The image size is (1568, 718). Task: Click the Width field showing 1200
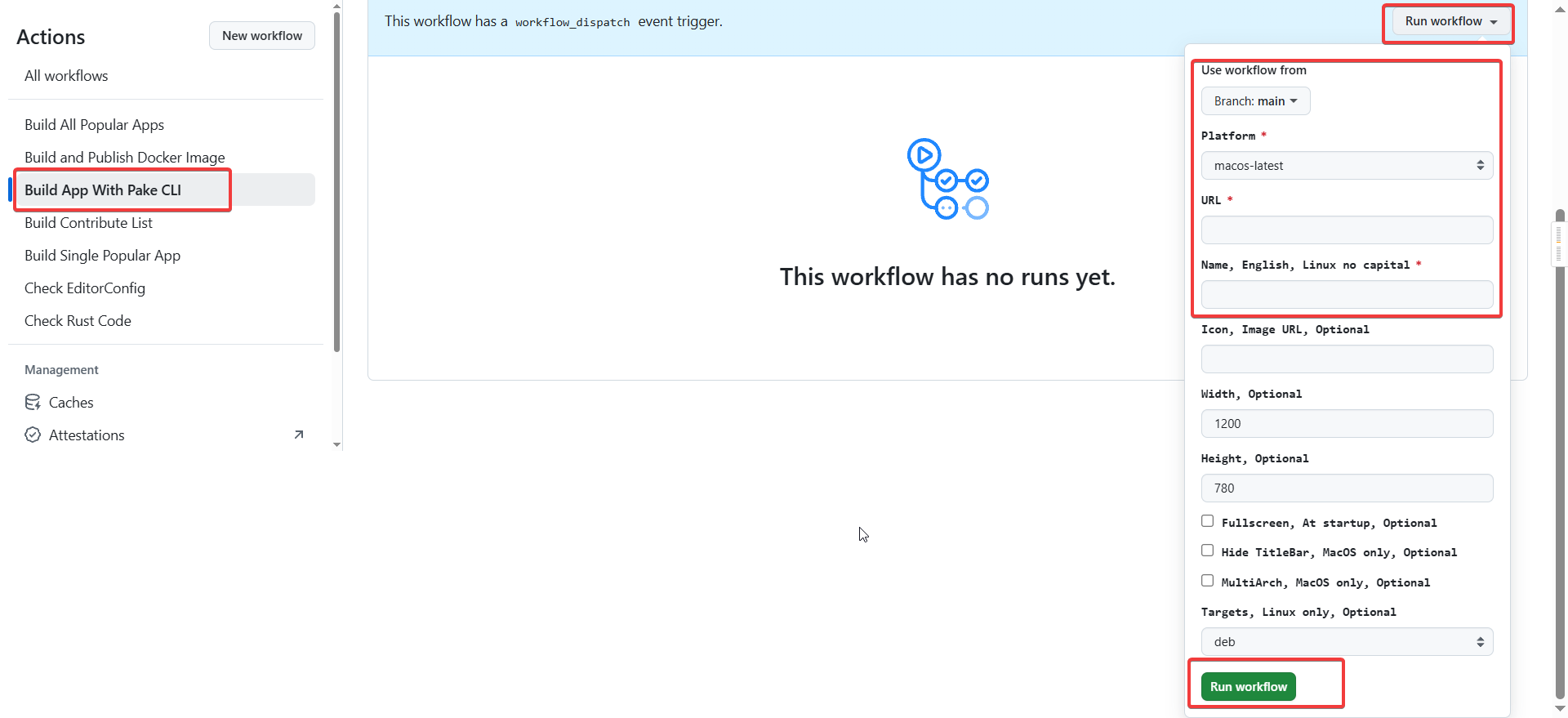tap(1347, 424)
